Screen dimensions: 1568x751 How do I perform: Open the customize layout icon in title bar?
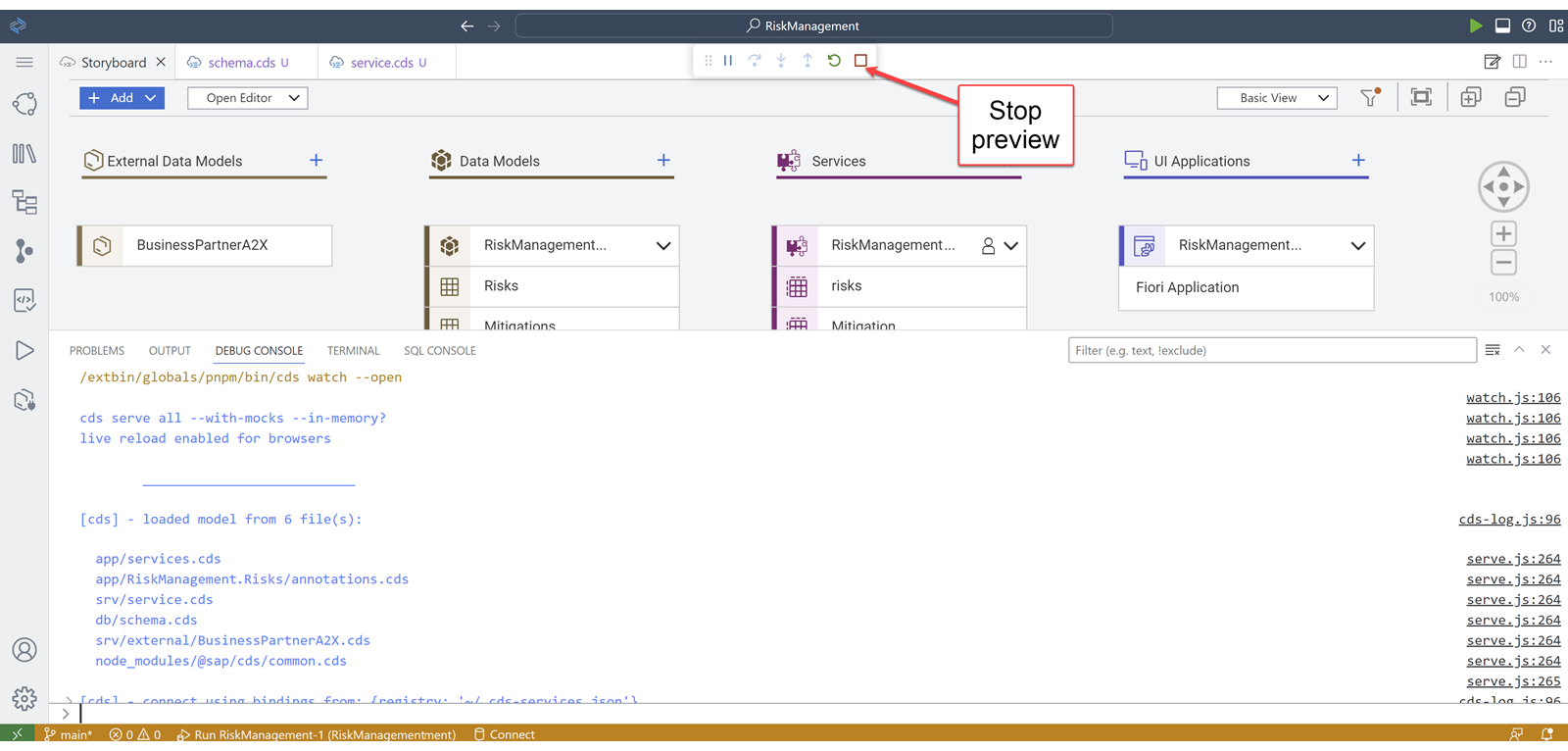tap(1555, 25)
